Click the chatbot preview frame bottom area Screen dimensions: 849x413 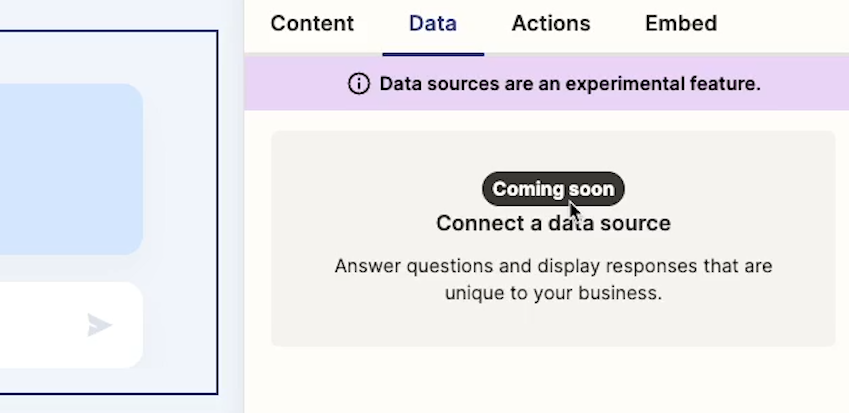108,382
